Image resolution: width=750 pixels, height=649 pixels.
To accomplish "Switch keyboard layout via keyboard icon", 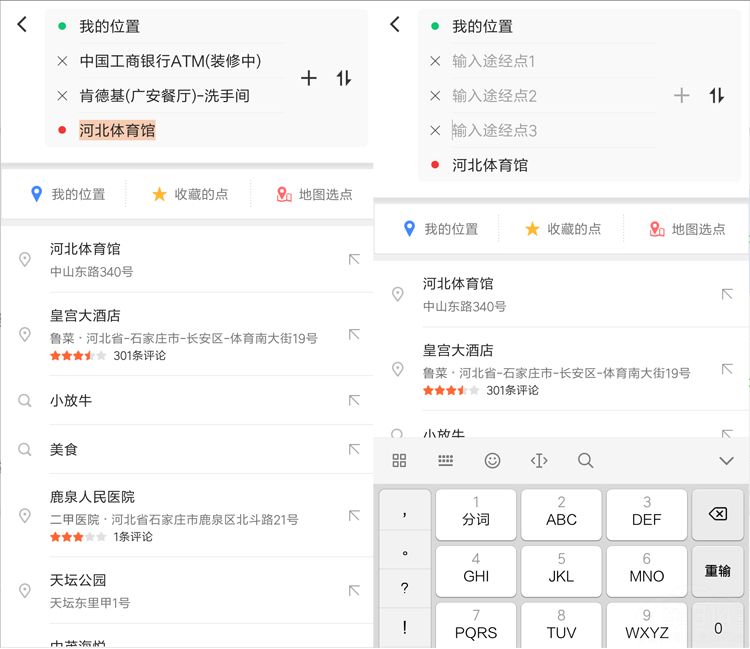I will point(446,460).
